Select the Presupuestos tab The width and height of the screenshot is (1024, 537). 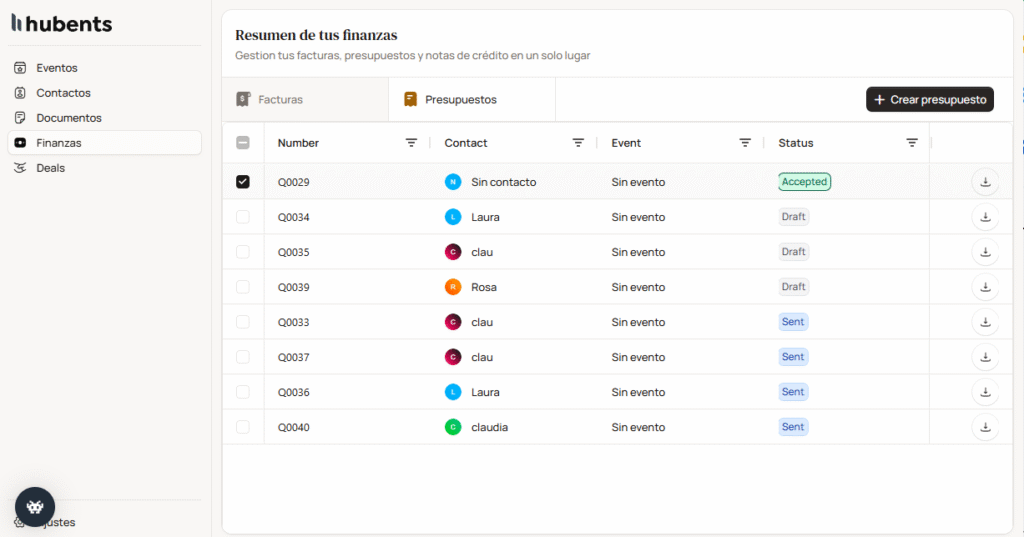coord(460,100)
